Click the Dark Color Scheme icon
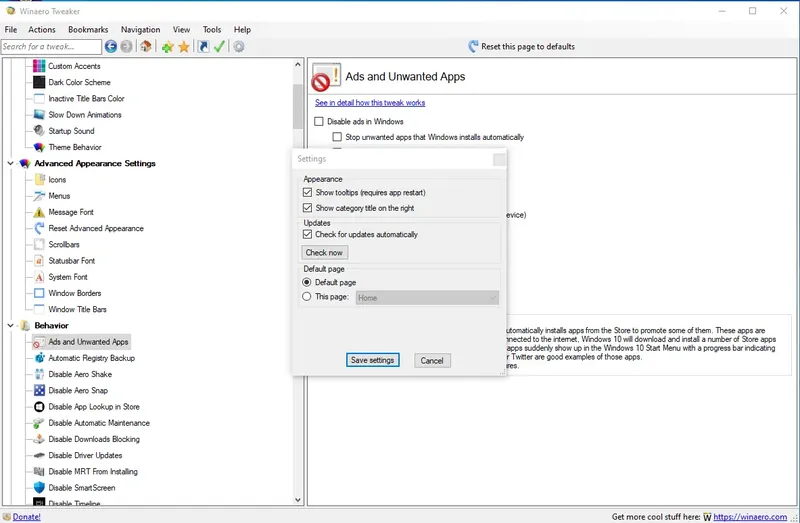This screenshot has width=800, height=523. pyautogui.click(x=39, y=82)
